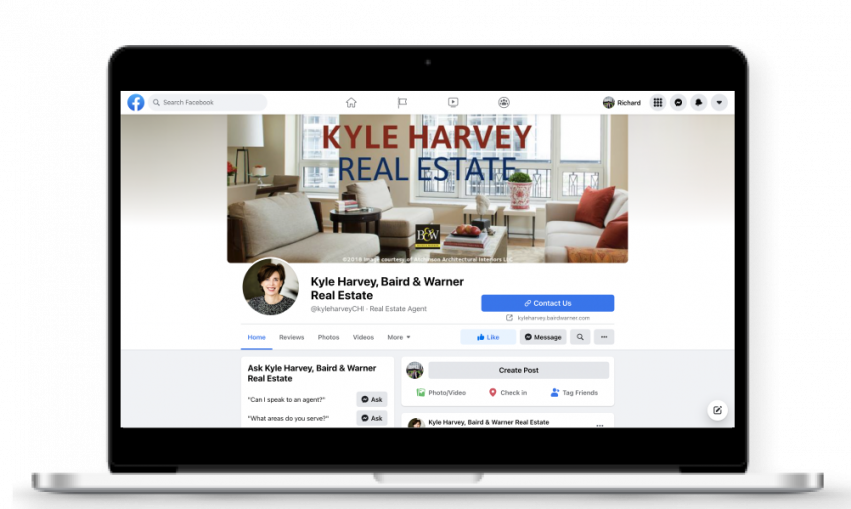Viewport: 851px width, 509px height.
Task: Open the Kyle Harvey cover photo
Action: [427, 188]
